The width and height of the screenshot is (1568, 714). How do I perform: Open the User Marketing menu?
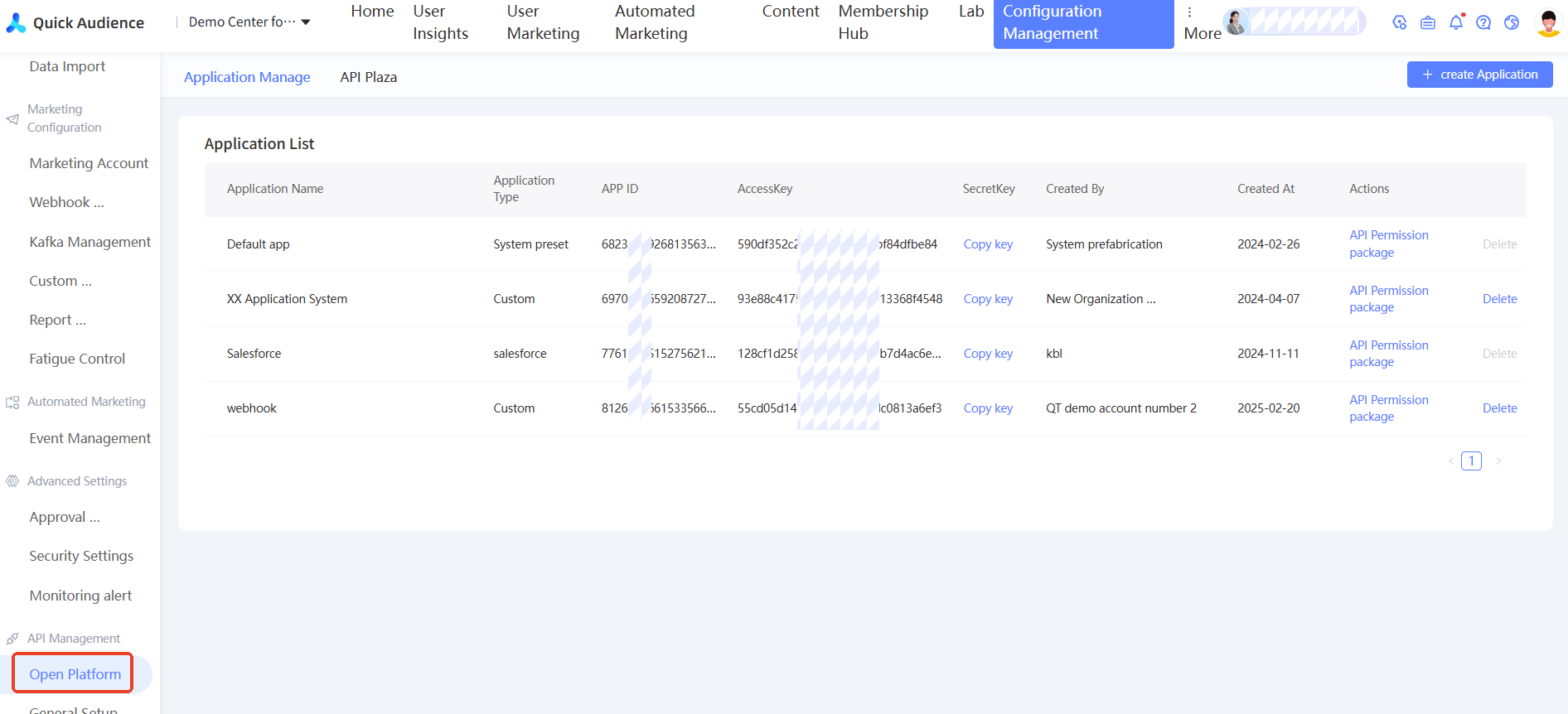pos(543,22)
